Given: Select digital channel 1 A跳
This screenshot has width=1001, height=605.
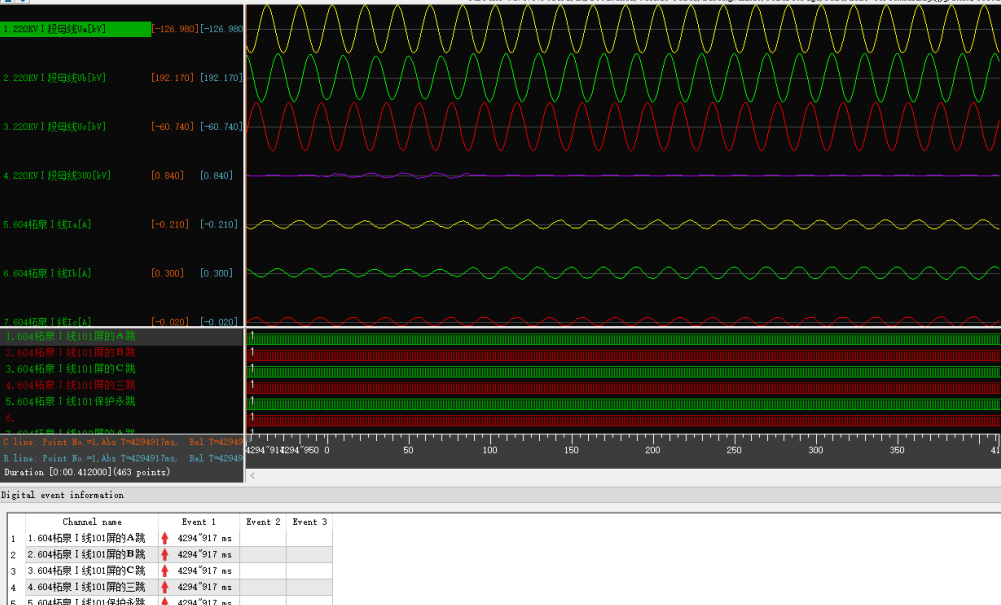Looking at the screenshot, I should pos(70,337).
